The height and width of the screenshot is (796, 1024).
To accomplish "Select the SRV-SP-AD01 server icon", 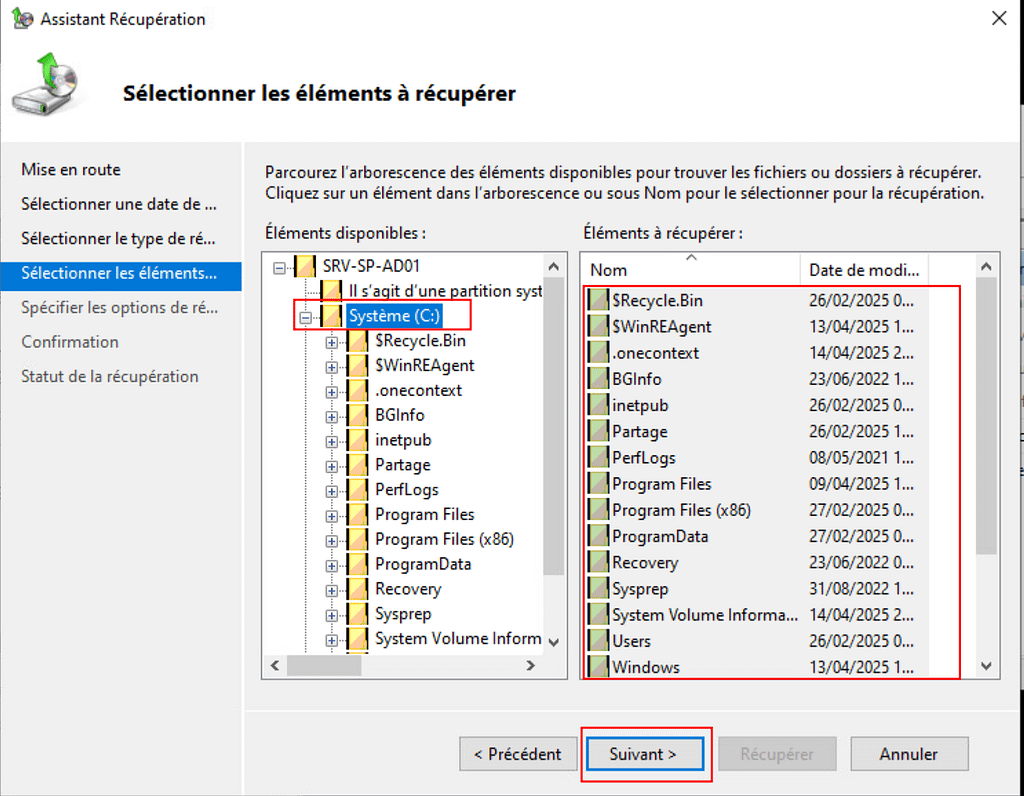I will coord(306,268).
